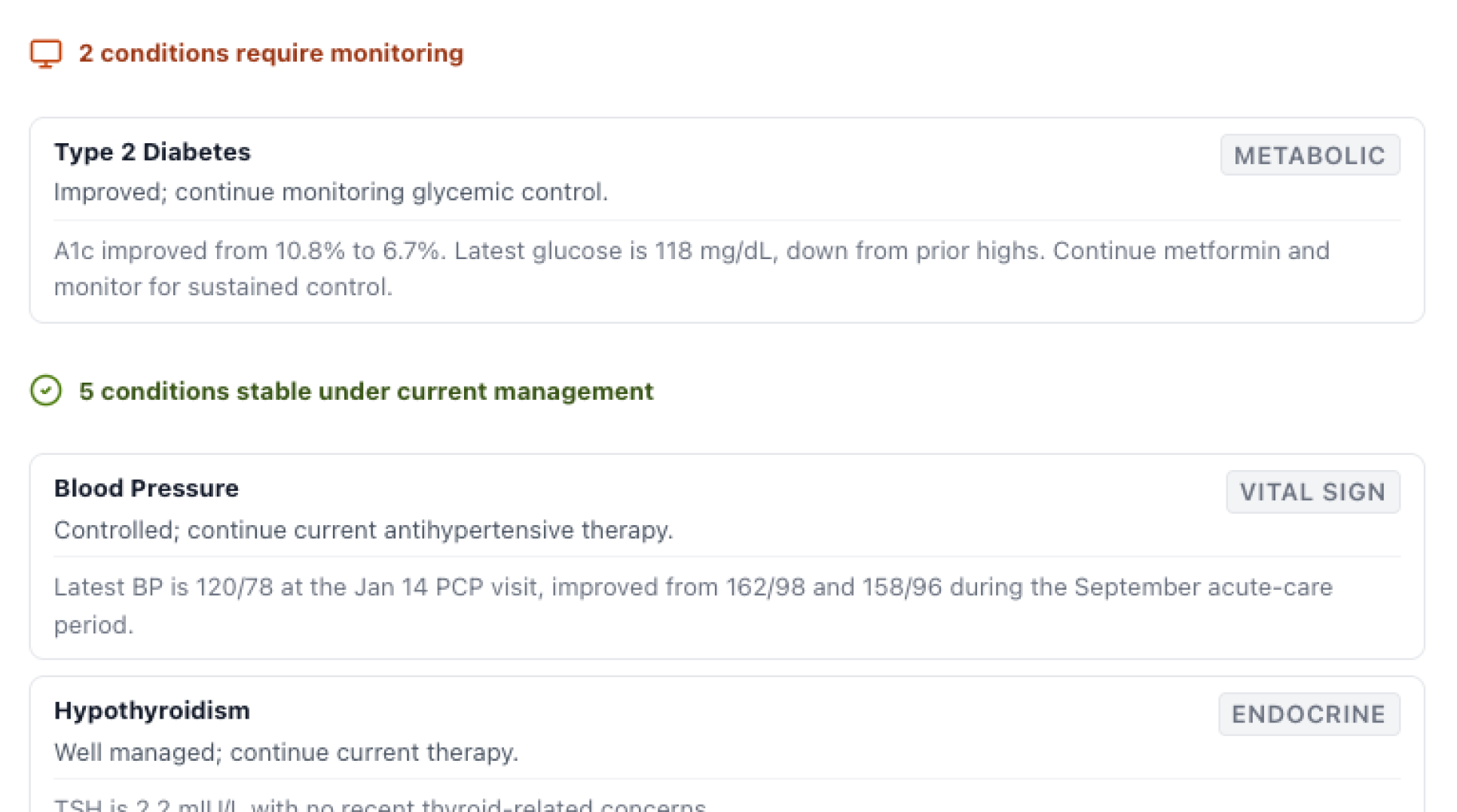The height and width of the screenshot is (812, 1457).
Task: Click the Latest BP 120/78 details text
Action: (692, 588)
